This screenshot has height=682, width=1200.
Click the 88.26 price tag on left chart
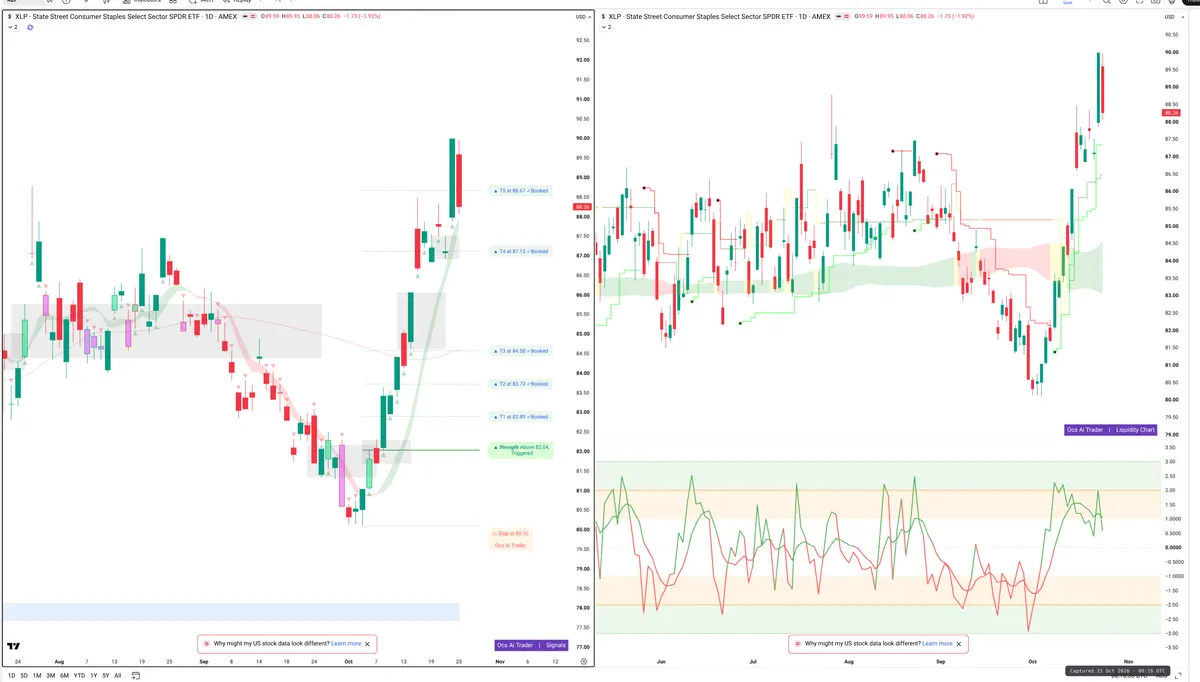[x=581, y=208]
